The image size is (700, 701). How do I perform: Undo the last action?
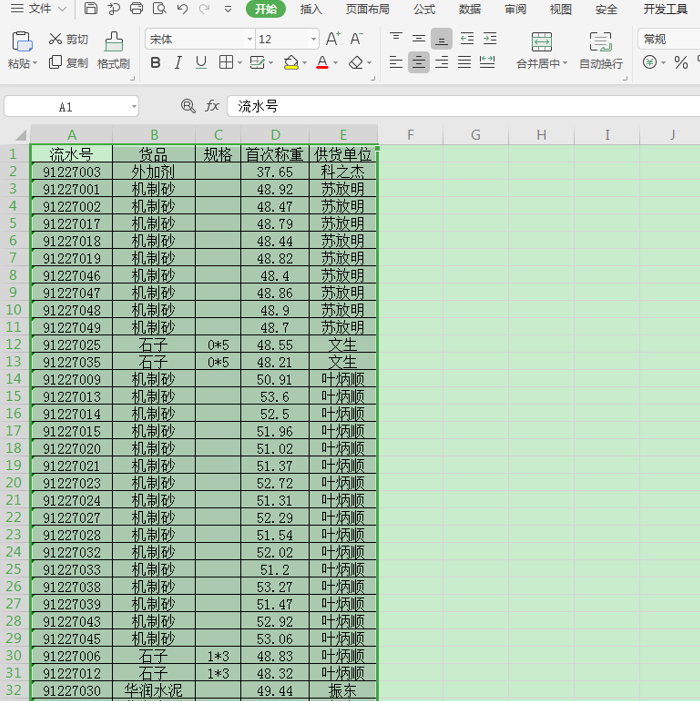182,8
